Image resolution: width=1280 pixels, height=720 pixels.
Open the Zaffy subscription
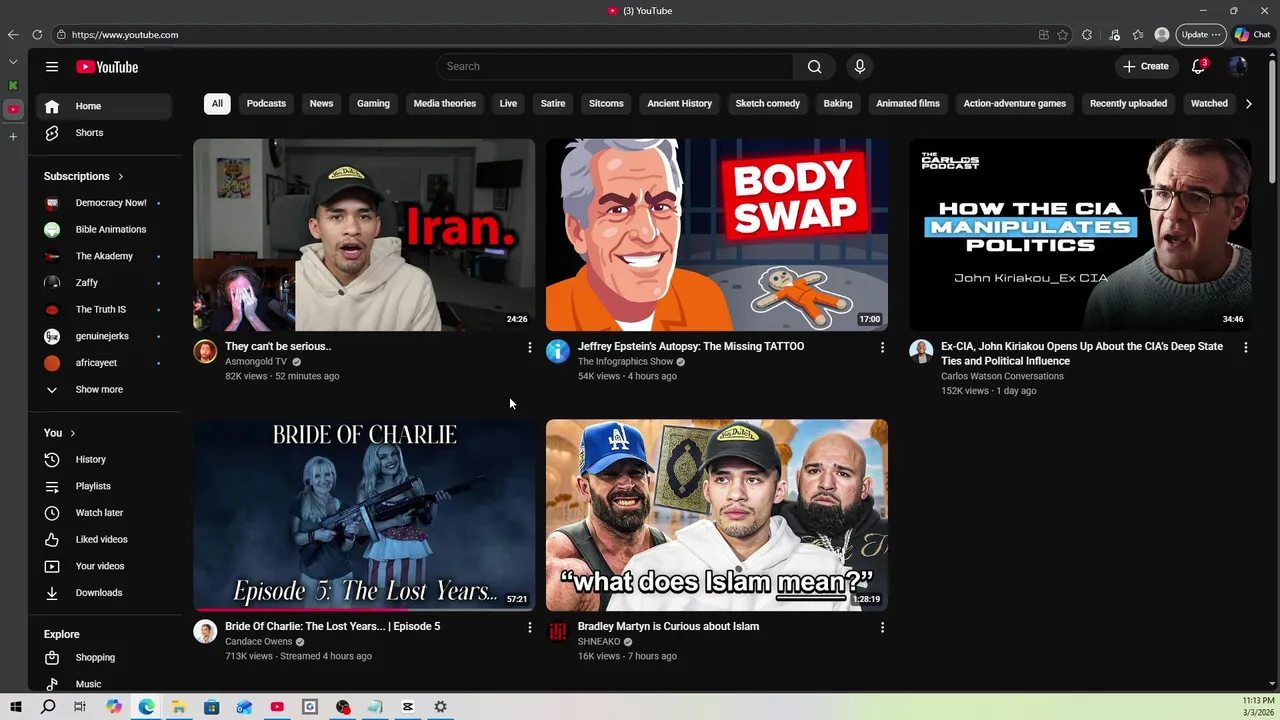[x=104, y=283]
